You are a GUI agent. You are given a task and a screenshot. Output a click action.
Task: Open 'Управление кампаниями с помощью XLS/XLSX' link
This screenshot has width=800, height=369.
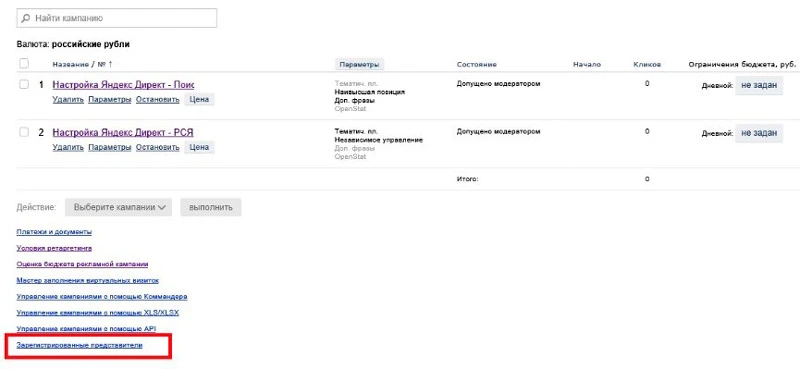pos(97,312)
